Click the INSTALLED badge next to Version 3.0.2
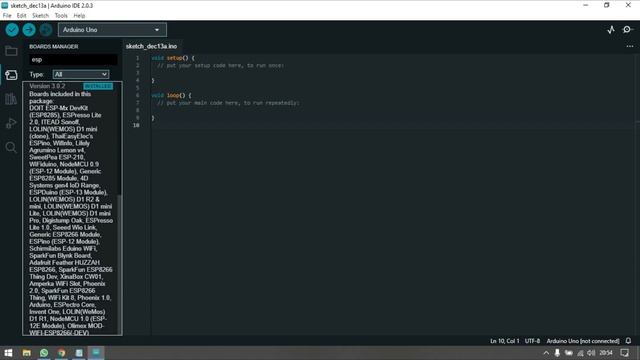The image size is (640, 360). [x=98, y=86]
